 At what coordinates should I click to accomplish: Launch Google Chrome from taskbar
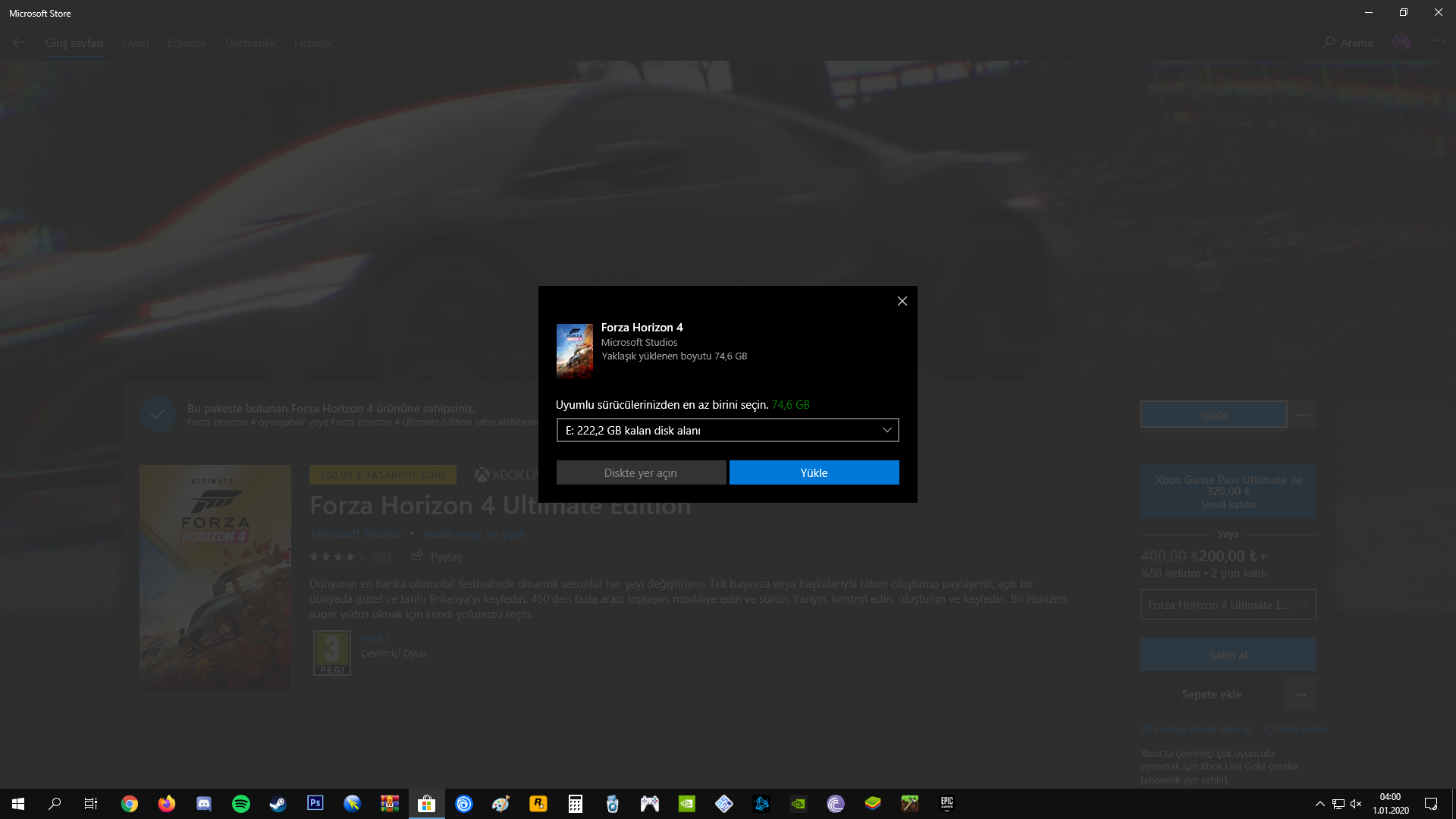pyautogui.click(x=130, y=804)
